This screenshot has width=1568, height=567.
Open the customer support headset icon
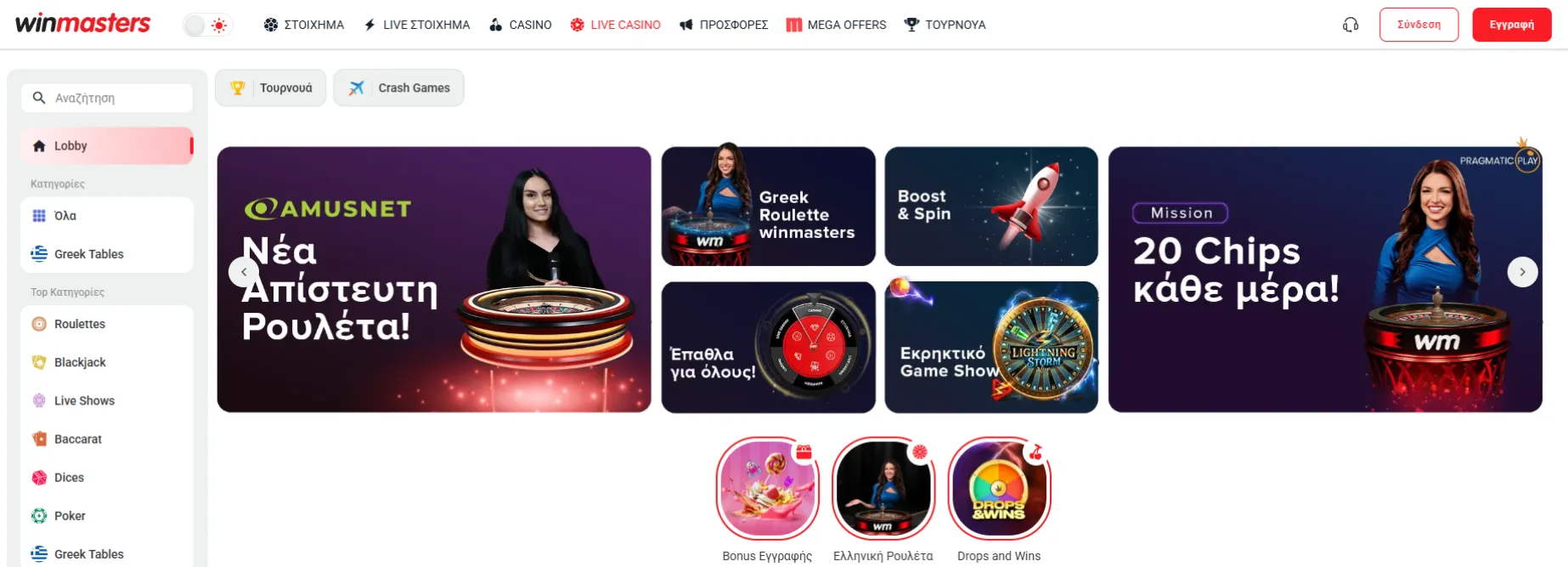(x=1351, y=25)
